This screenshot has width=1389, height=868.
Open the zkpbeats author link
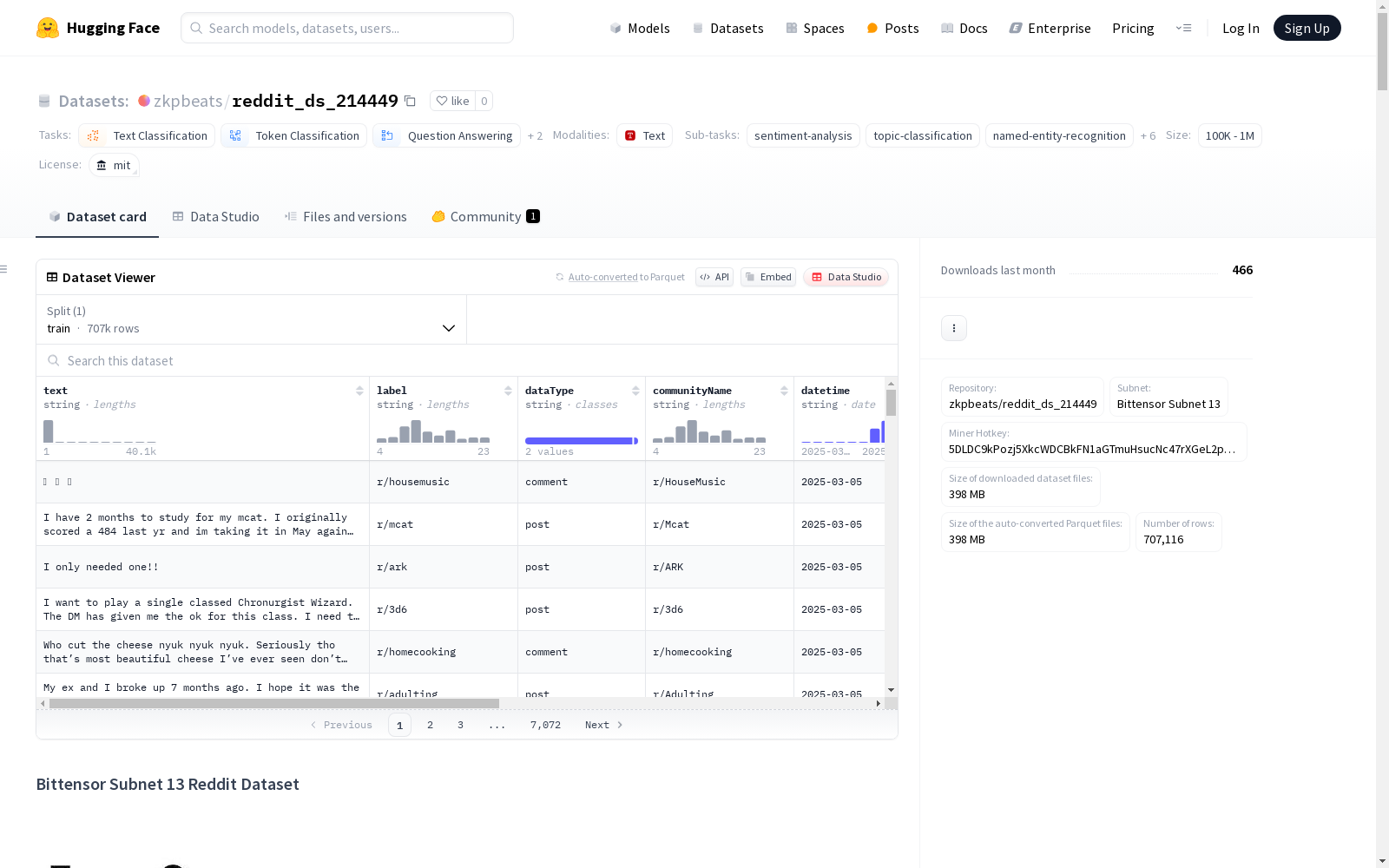pos(188,101)
